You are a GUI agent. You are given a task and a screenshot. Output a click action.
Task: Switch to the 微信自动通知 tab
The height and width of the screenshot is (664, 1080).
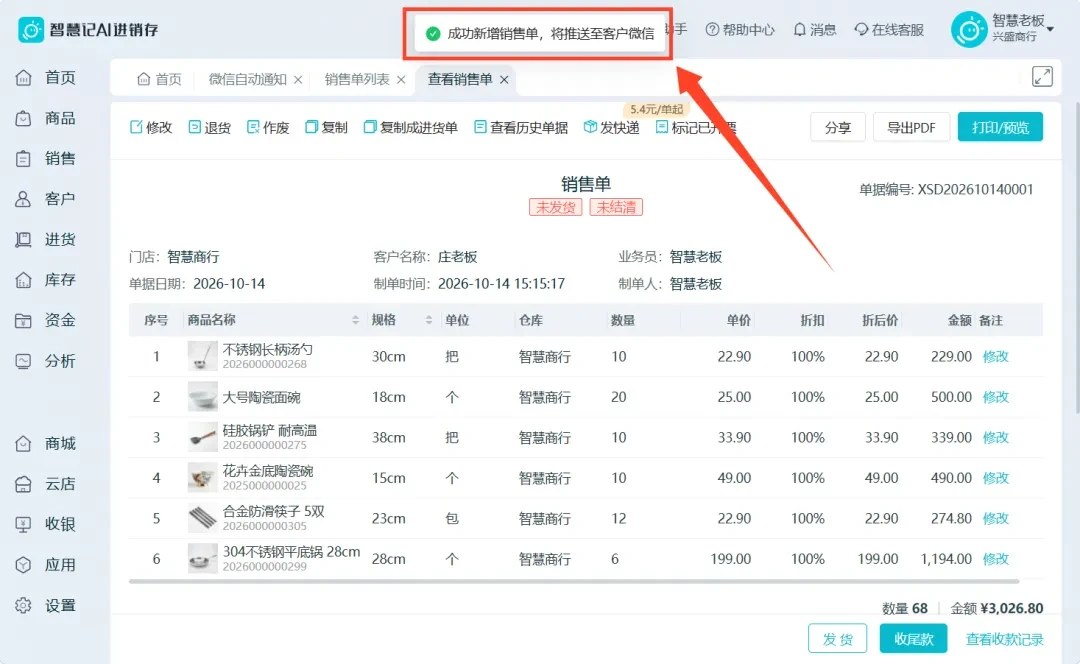tap(247, 79)
